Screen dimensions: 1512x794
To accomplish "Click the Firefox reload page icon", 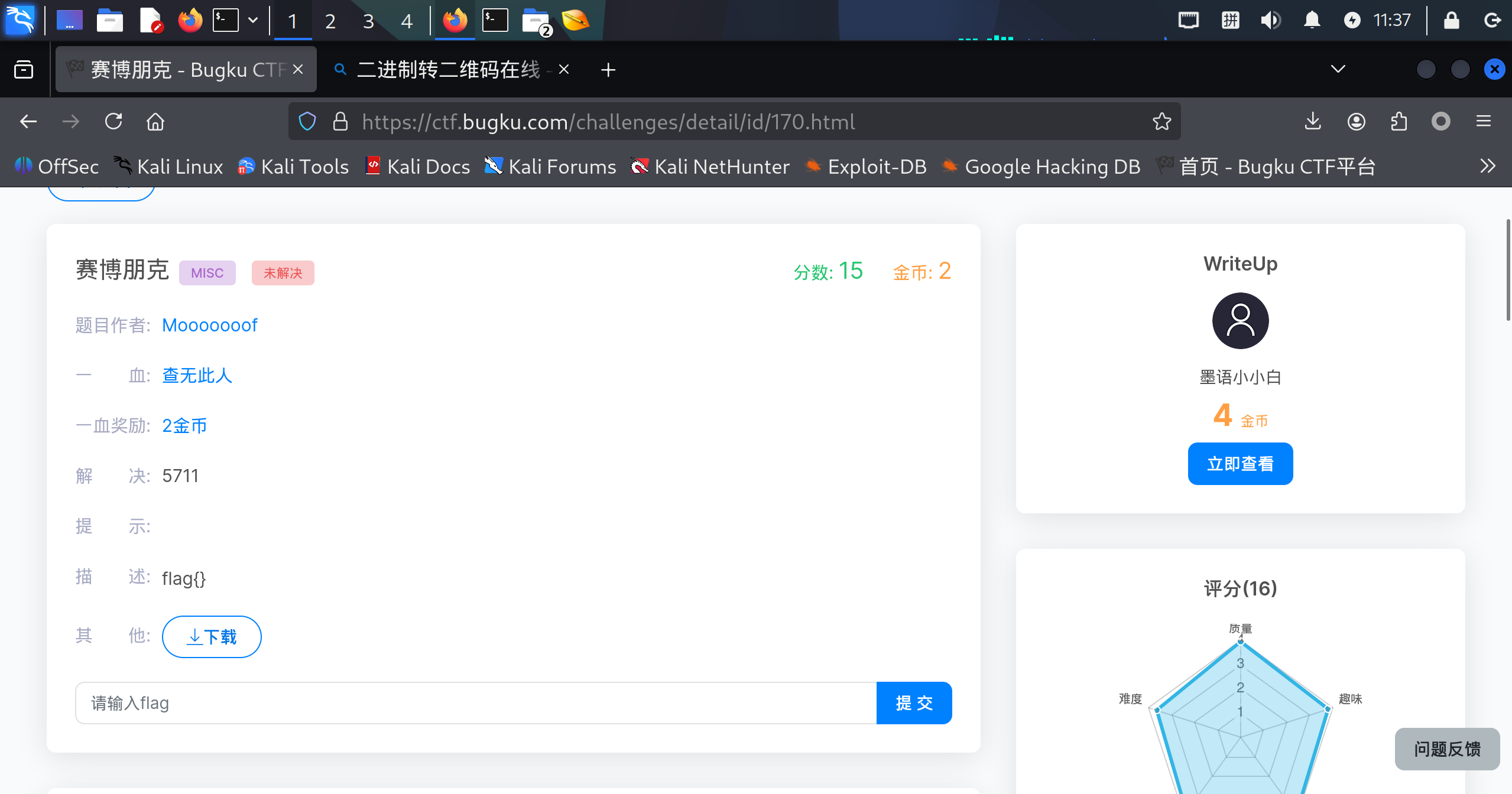I will coord(113,122).
